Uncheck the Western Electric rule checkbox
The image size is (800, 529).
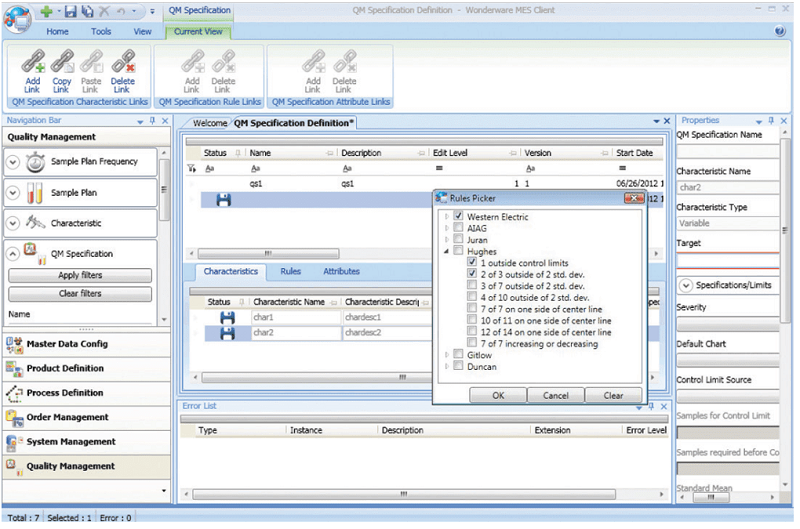459,217
